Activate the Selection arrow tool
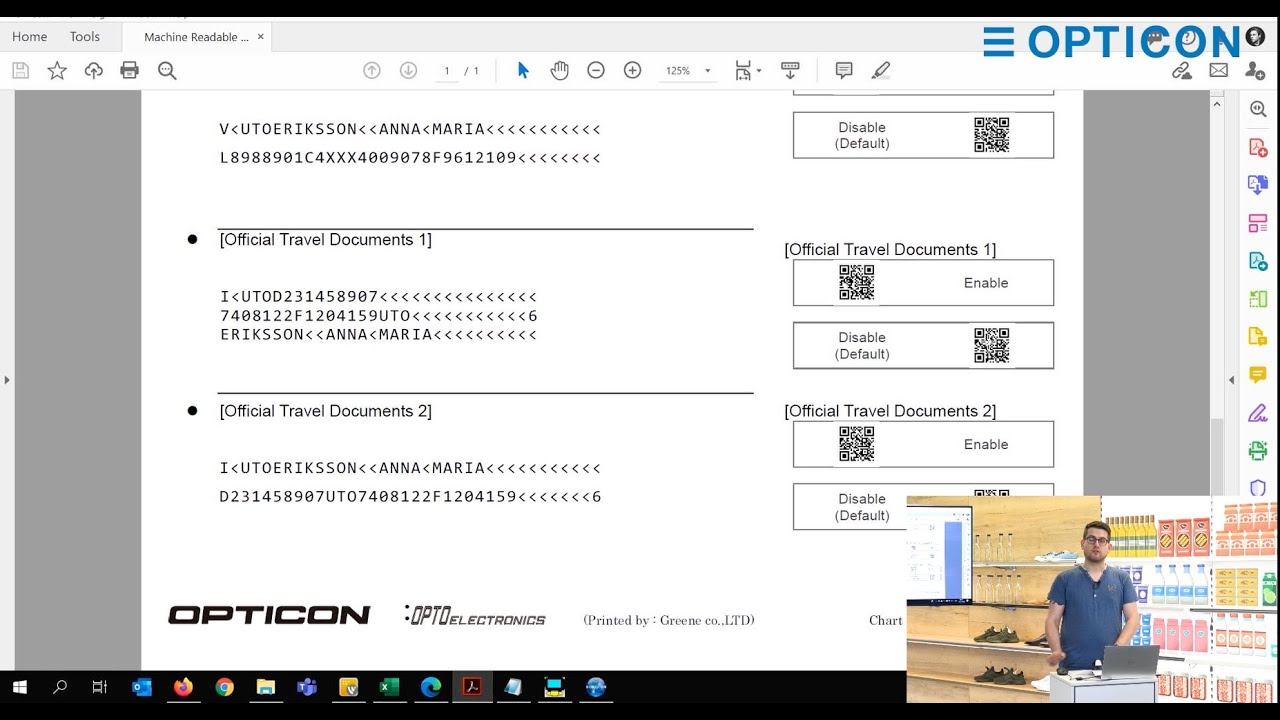The image size is (1280, 720). click(x=522, y=70)
